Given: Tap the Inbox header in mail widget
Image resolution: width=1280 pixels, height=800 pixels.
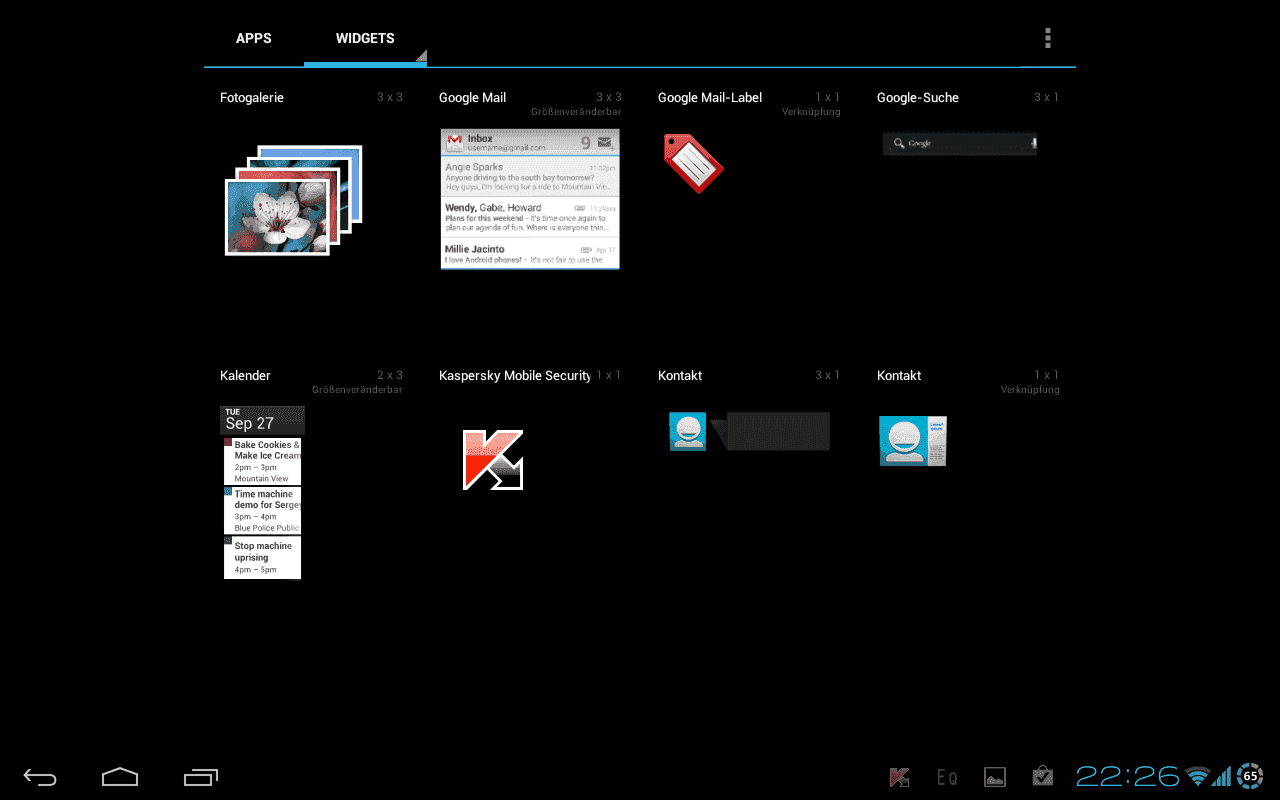Looking at the screenshot, I should (x=530, y=142).
